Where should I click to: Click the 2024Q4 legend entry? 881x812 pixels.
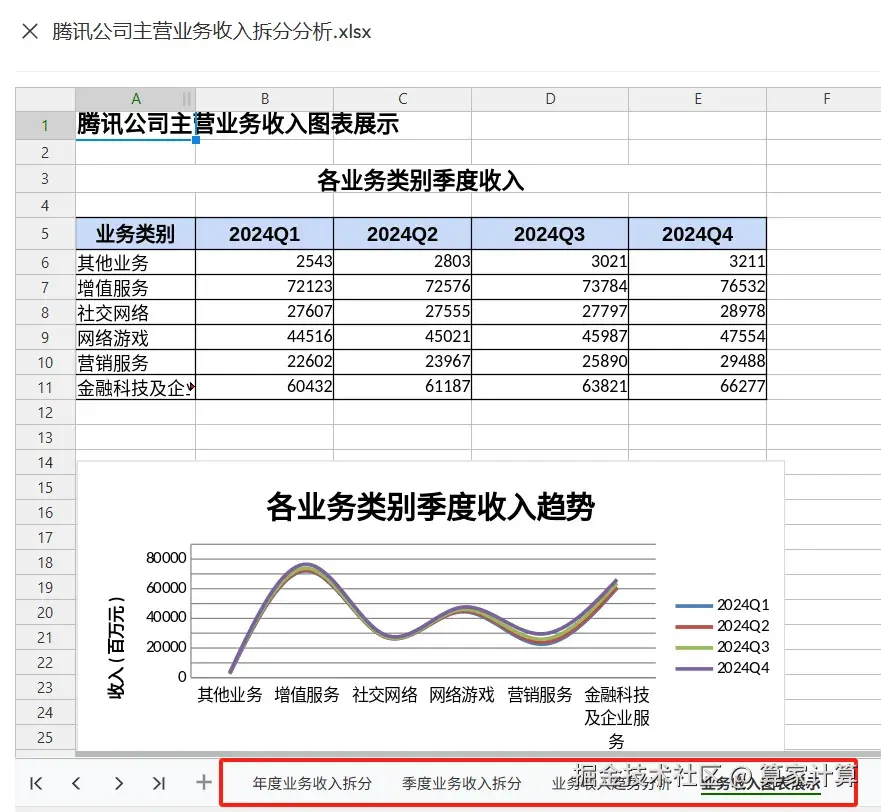click(722, 668)
